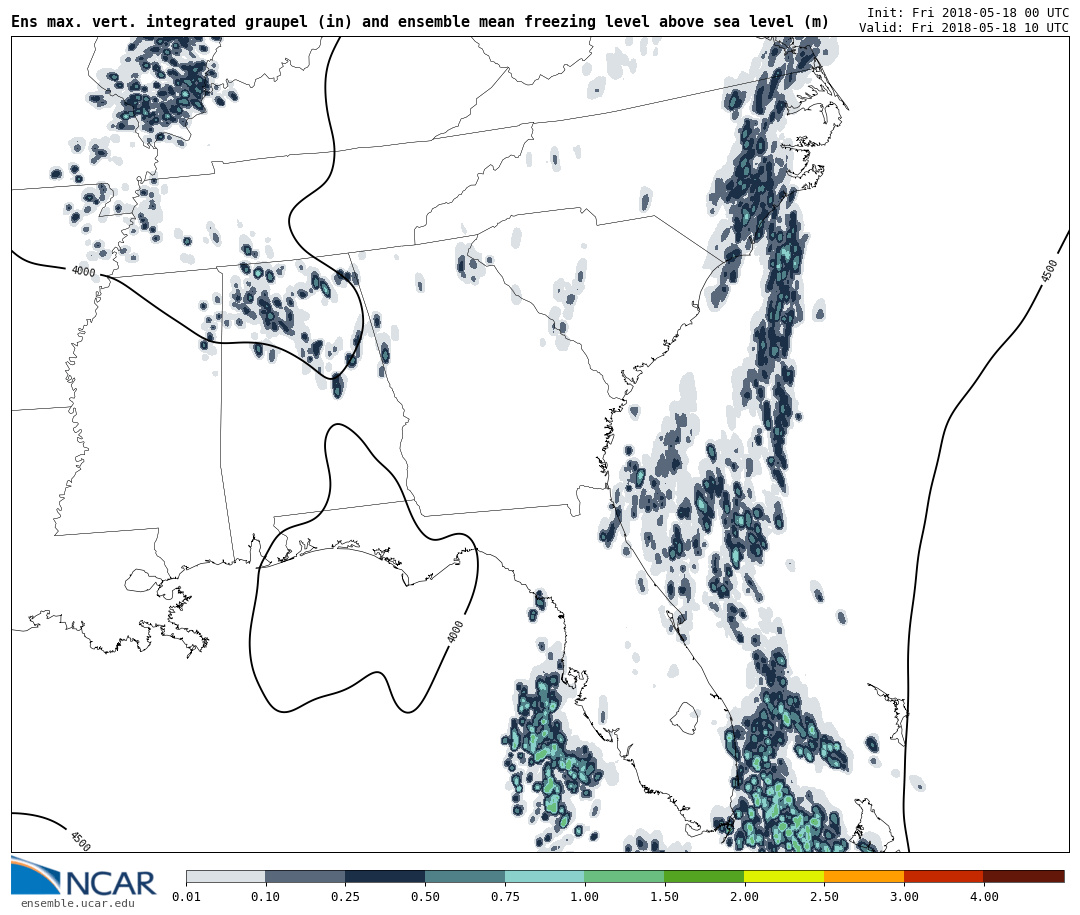1080x915 pixels.
Task: Select the graupel and freezing level map title
Action: (x=420, y=21)
